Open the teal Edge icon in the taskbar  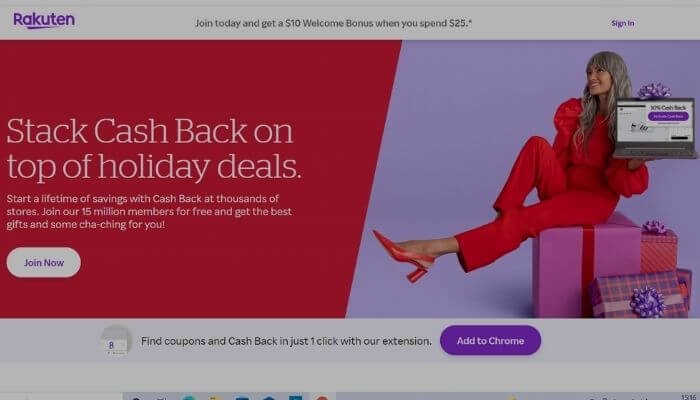(189, 397)
